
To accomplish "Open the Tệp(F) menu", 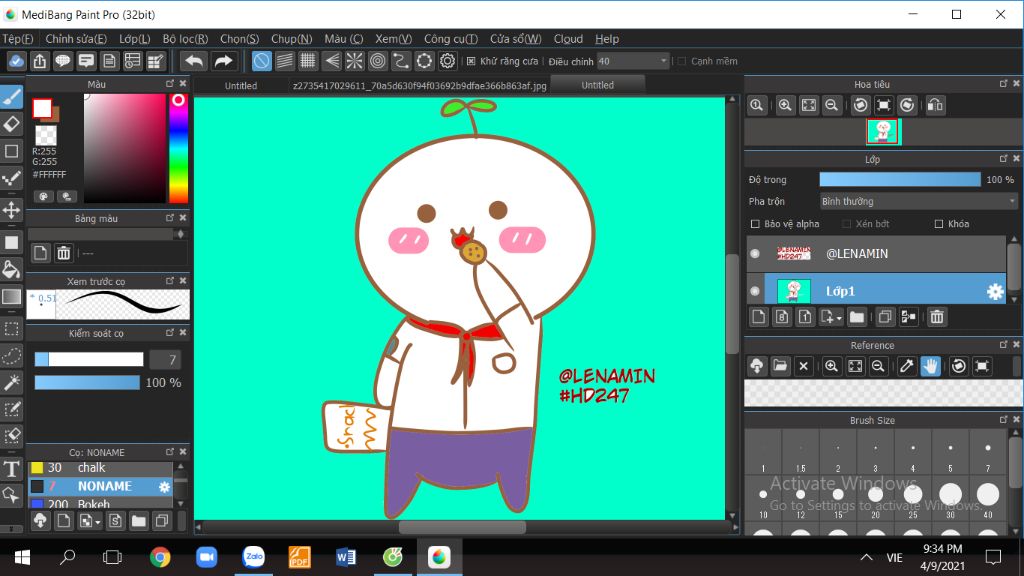I will 18,39.
